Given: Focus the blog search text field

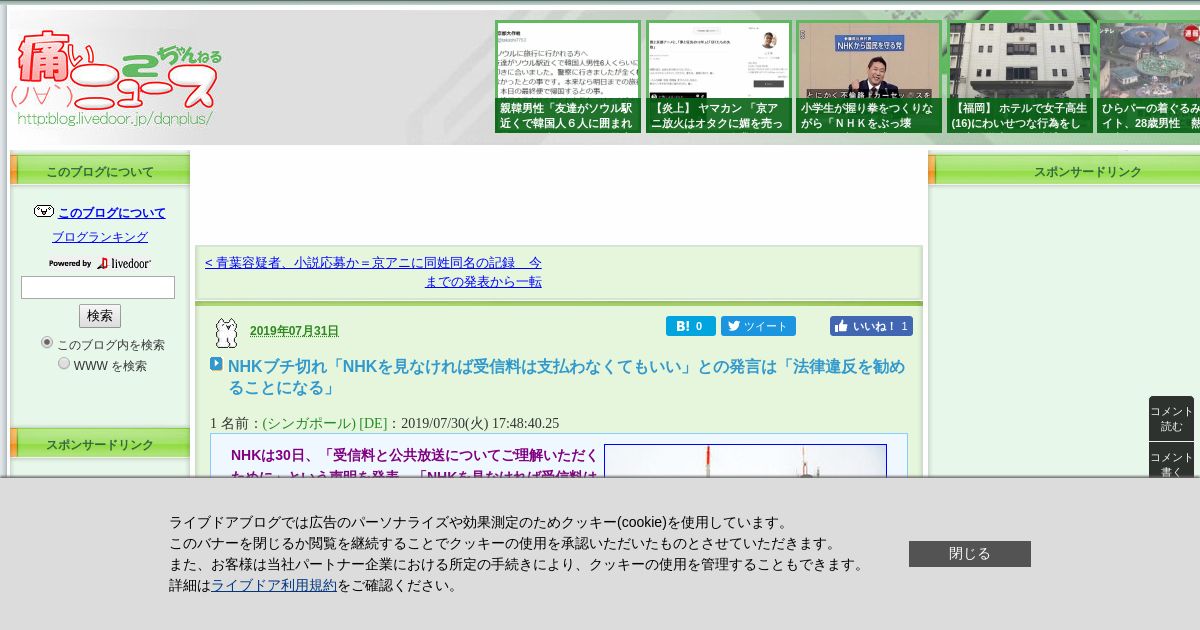Looking at the screenshot, I should point(98,288).
